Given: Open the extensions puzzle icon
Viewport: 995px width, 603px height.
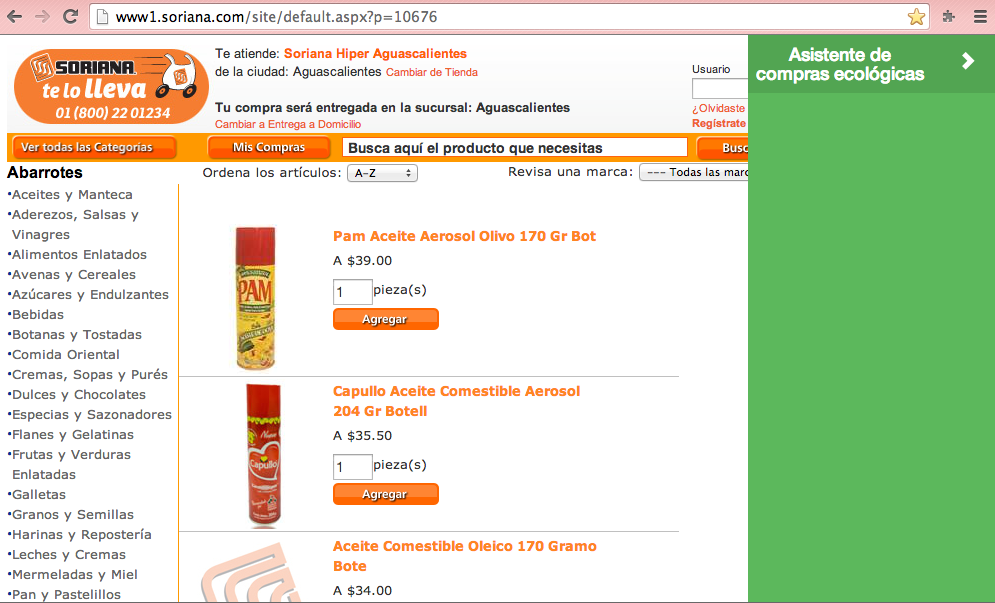Looking at the screenshot, I should pyautogui.click(x=949, y=17).
